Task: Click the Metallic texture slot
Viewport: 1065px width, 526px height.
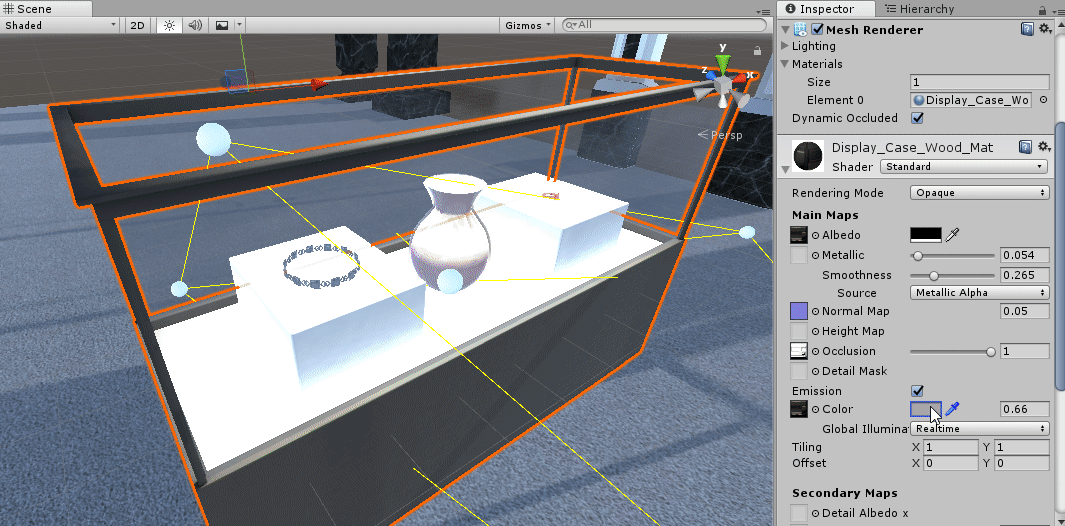Action: (x=799, y=255)
